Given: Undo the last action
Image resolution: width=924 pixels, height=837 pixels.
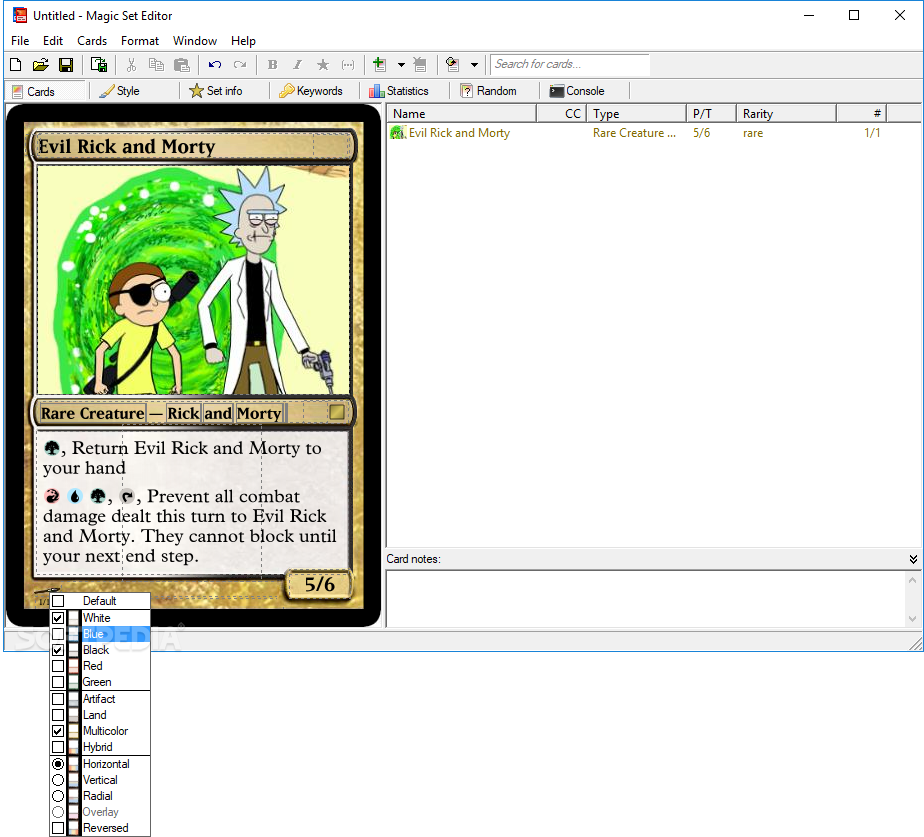Looking at the screenshot, I should (x=214, y=65).
